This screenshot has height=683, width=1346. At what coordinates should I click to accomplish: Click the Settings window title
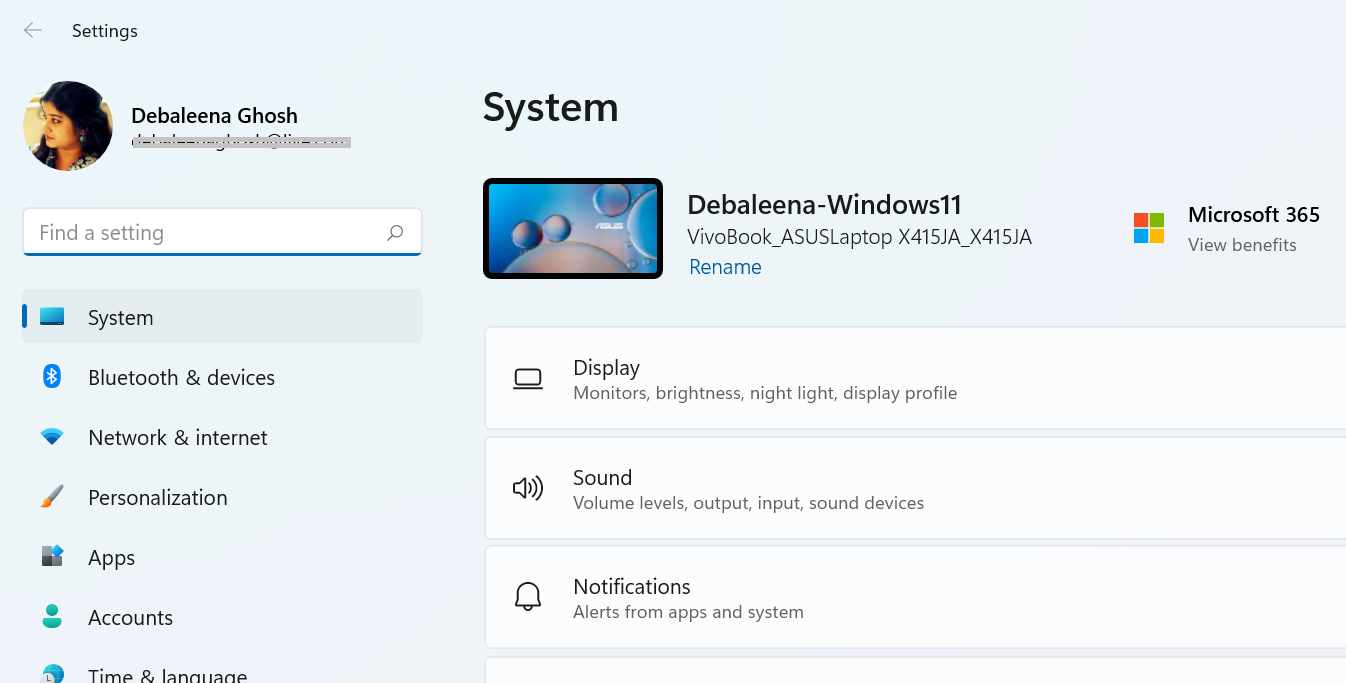(105, 31)
